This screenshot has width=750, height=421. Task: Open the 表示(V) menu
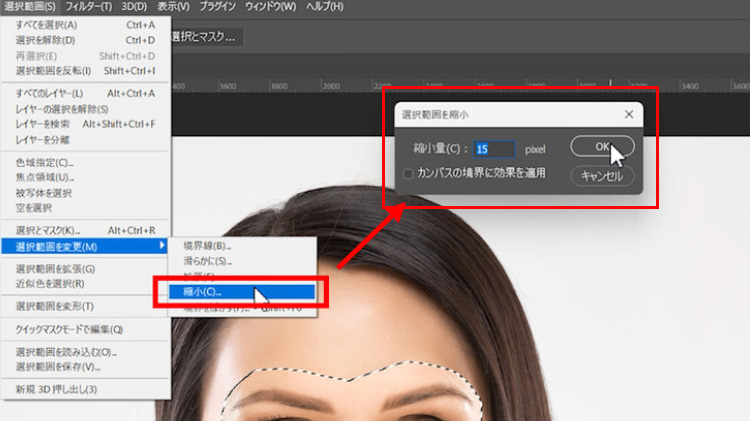pyautogui.click(x=177, y=7)
